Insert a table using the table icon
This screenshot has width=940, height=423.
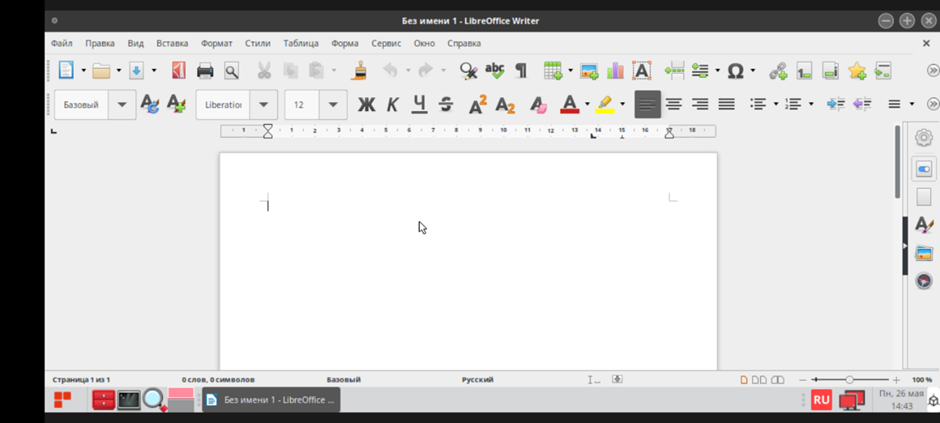(x=553, y=71)
